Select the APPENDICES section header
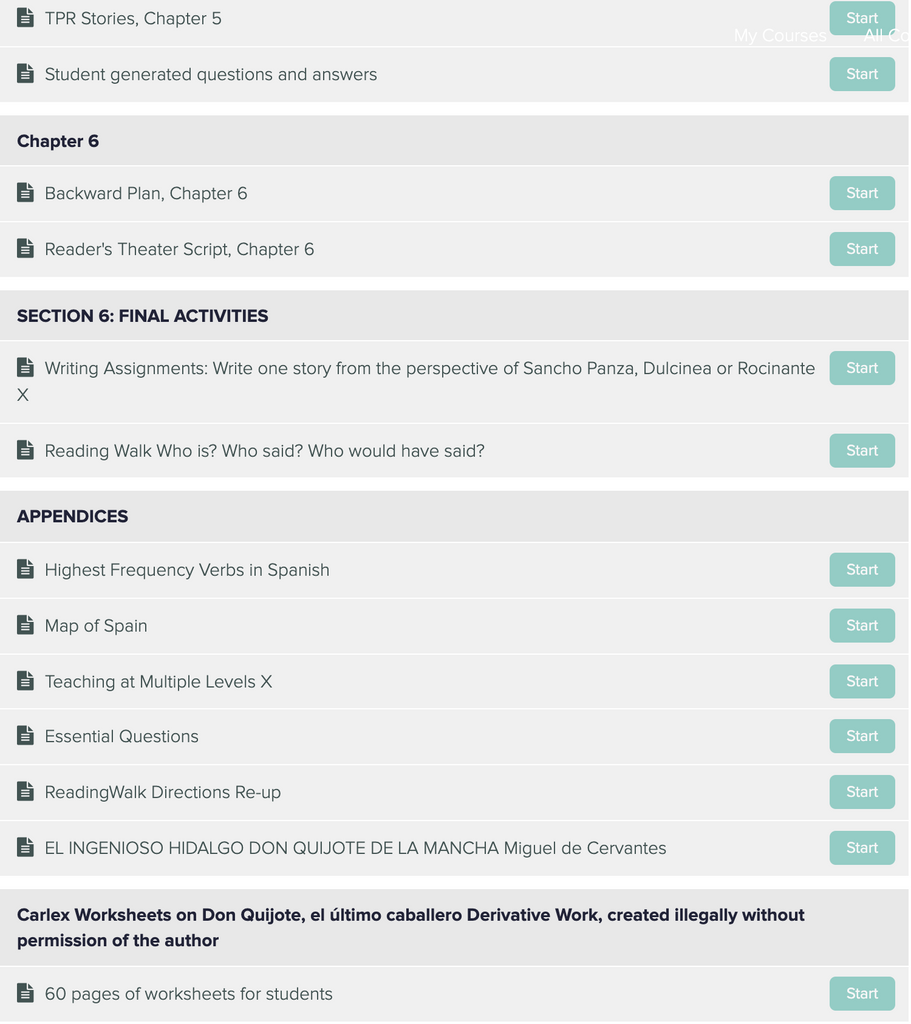The height and width of the screenshot is (1024, 911). pyautogui.click(x=454, y=516)
